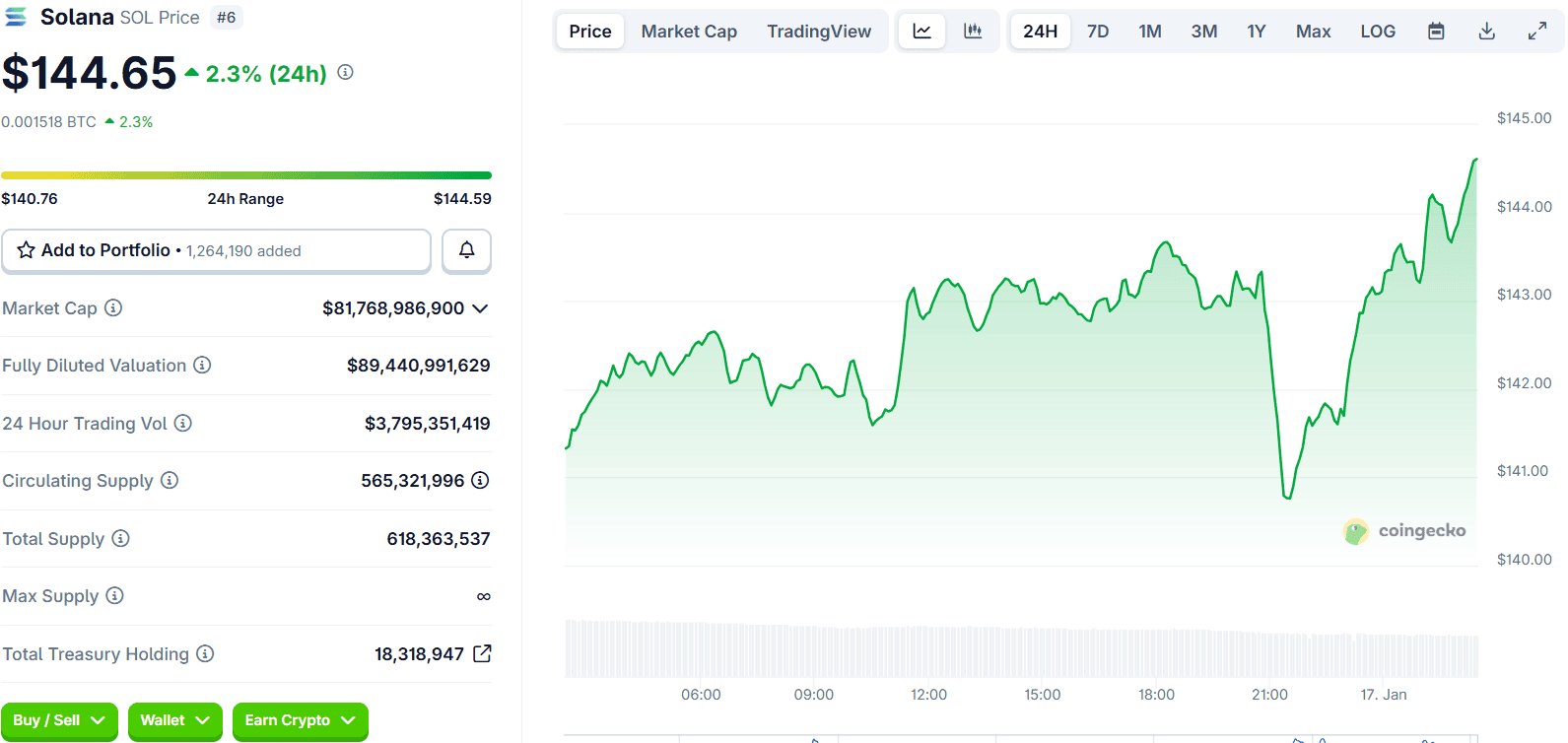Select the 7D time range
The image size is (1568, 743).
(1097, 32)
